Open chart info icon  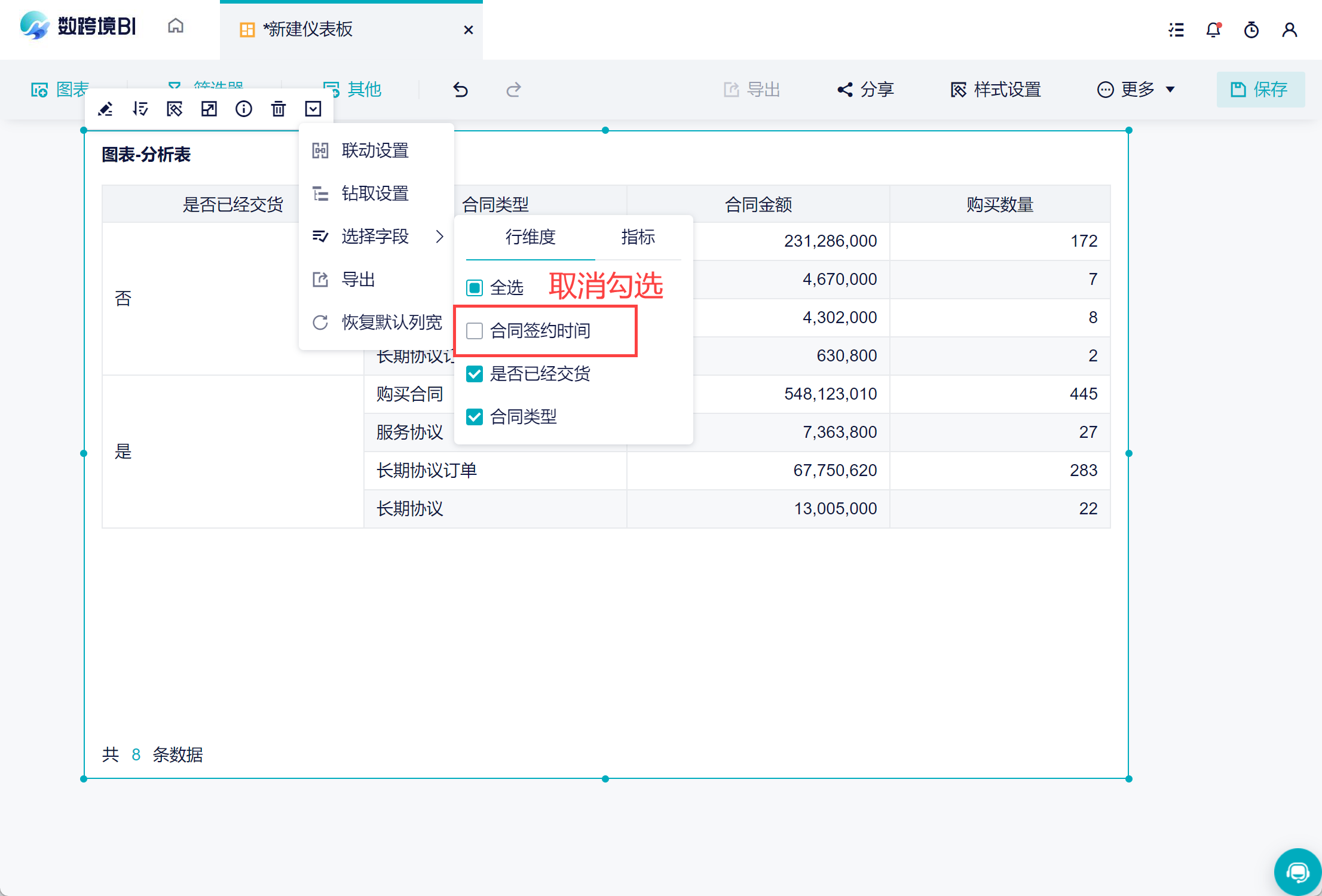pyautogui.click(x=244, y=109)
